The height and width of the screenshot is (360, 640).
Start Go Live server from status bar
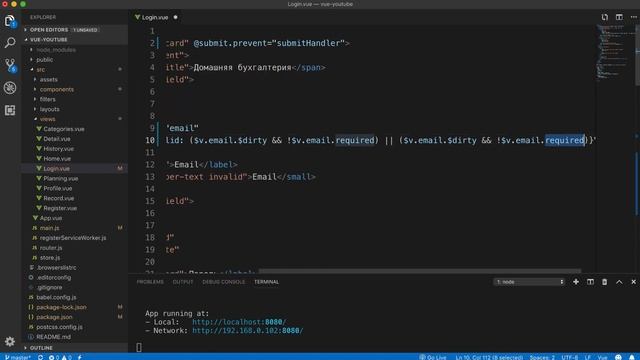tap(433, 357)
